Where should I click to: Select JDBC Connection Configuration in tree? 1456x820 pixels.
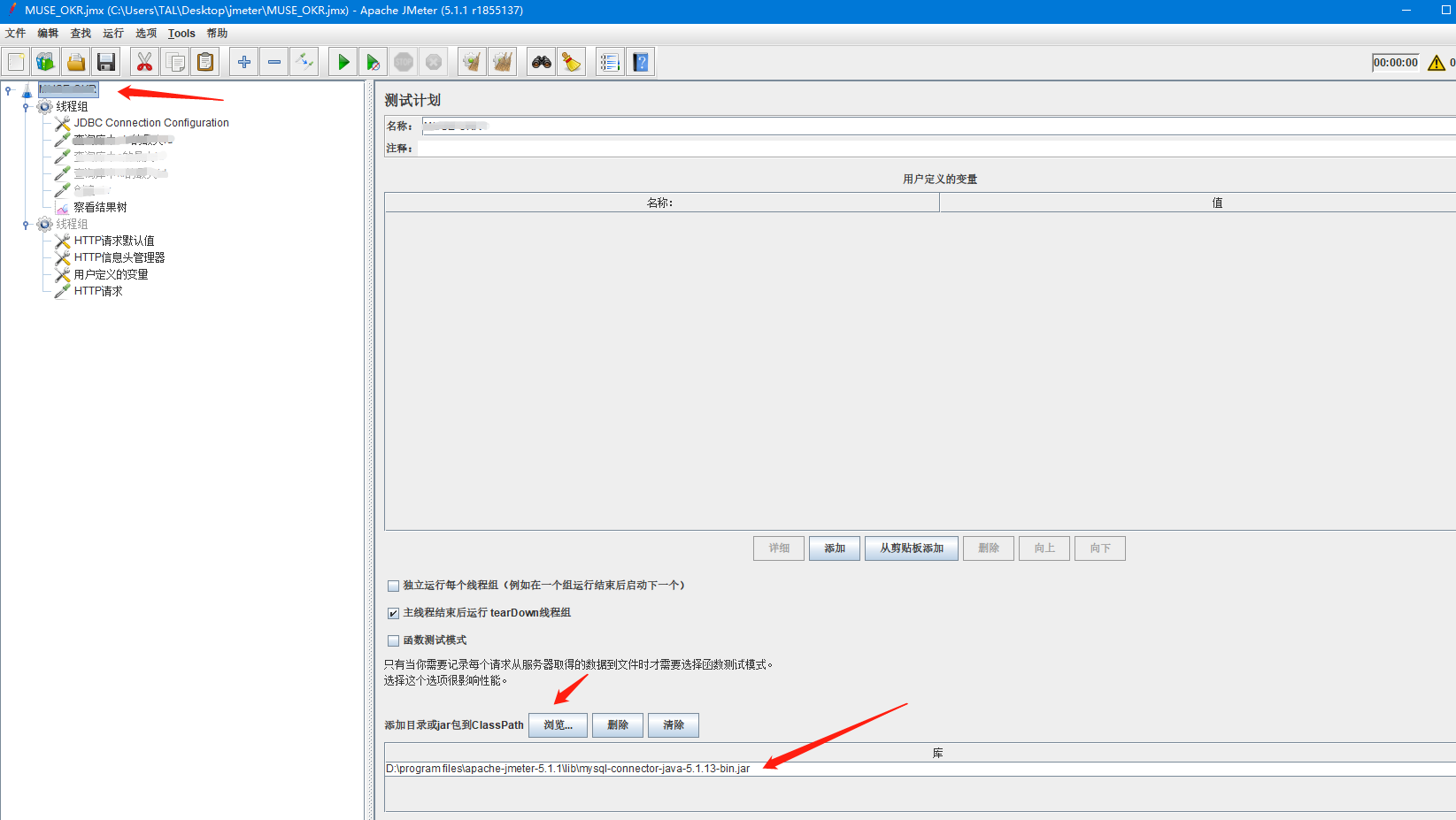pos(151,123)
